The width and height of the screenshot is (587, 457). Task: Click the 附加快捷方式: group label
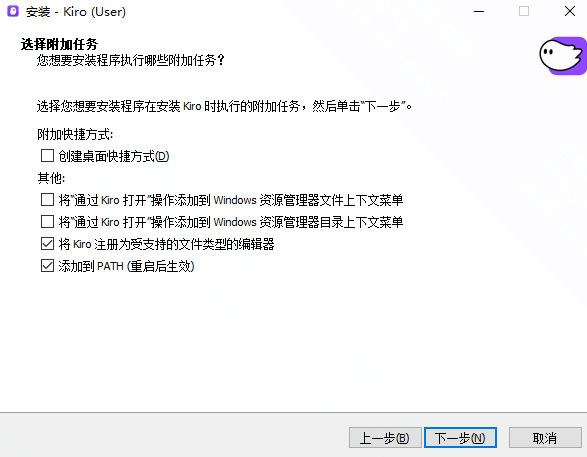click(75, 134)
